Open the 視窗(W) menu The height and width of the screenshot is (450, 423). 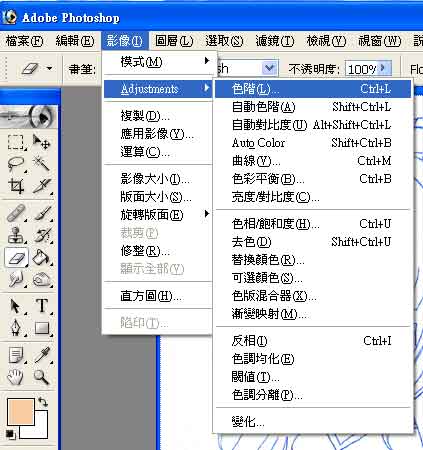coord(379,41)
